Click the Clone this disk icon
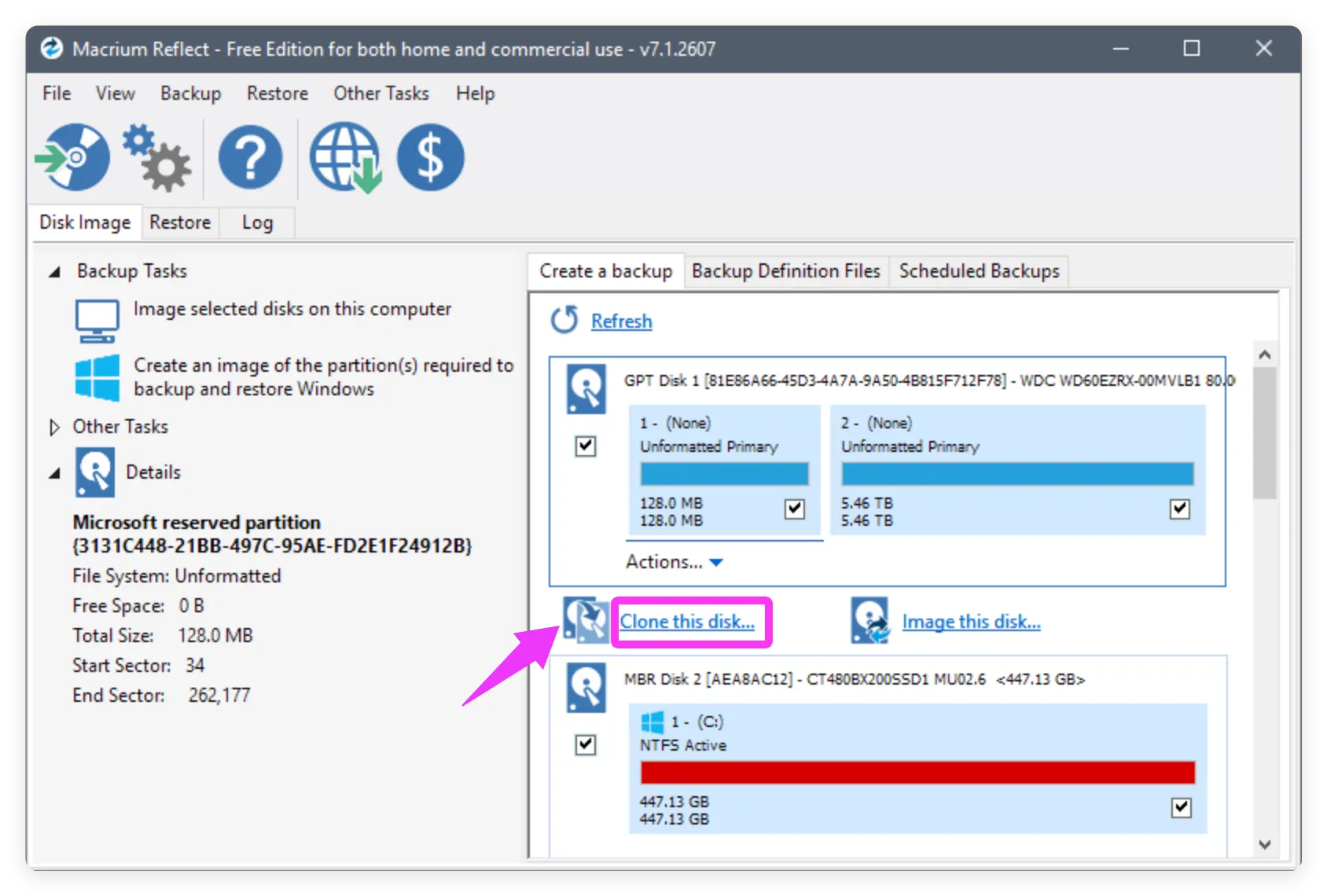Viewport: 1327px width, 896px height. (x=586, y=621)
